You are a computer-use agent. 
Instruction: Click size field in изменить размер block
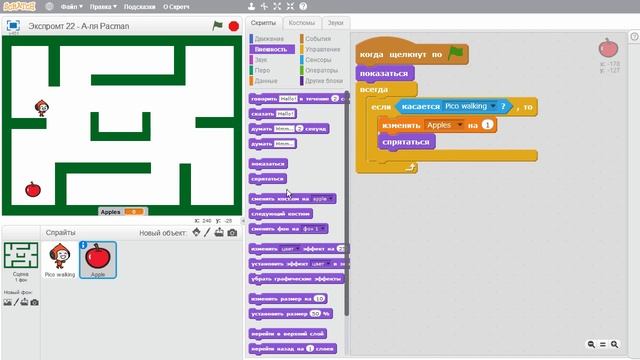(x=320, y=299)
